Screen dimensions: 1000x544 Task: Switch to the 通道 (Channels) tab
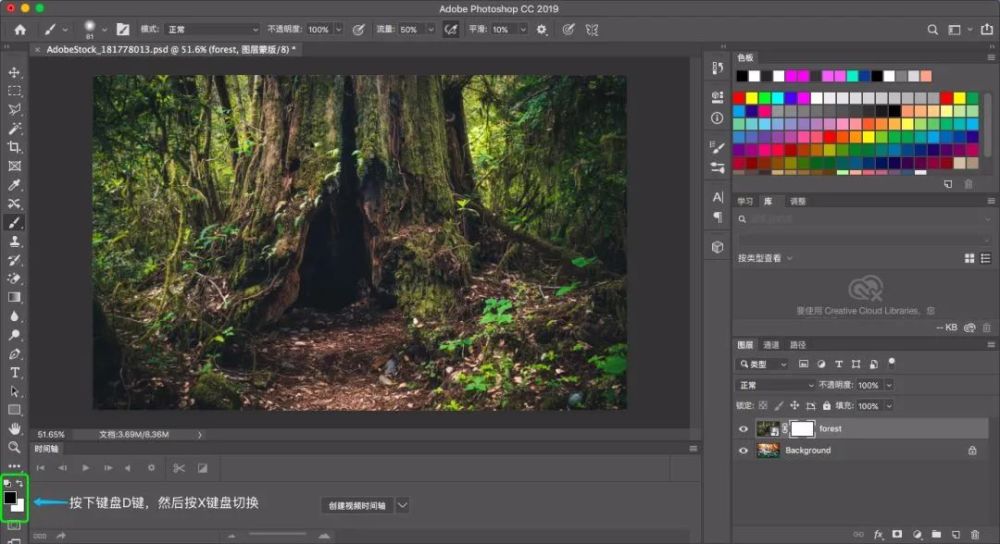click(x=771, y=345)
